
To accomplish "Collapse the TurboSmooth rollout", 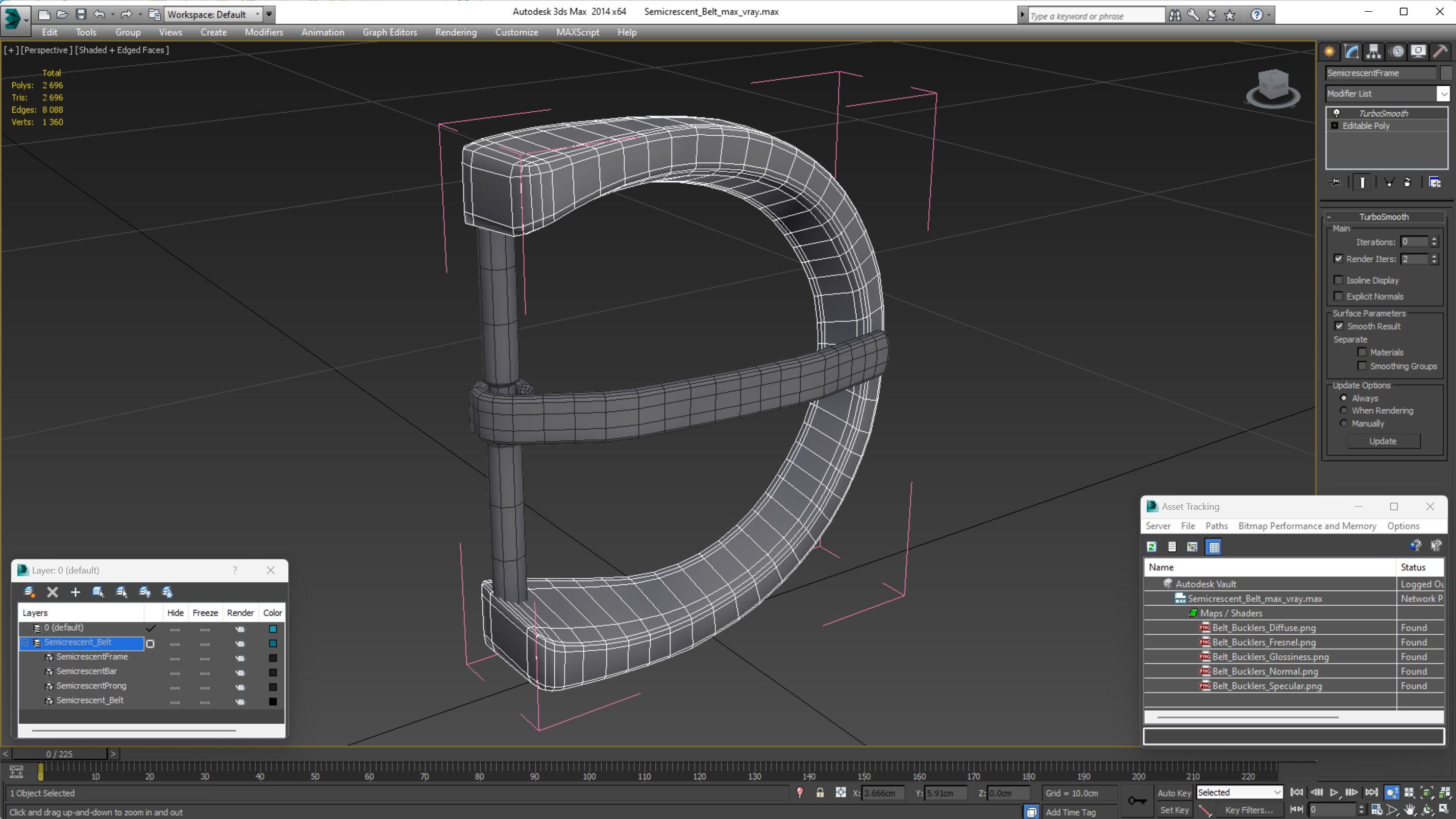I will coord(1329,217).
